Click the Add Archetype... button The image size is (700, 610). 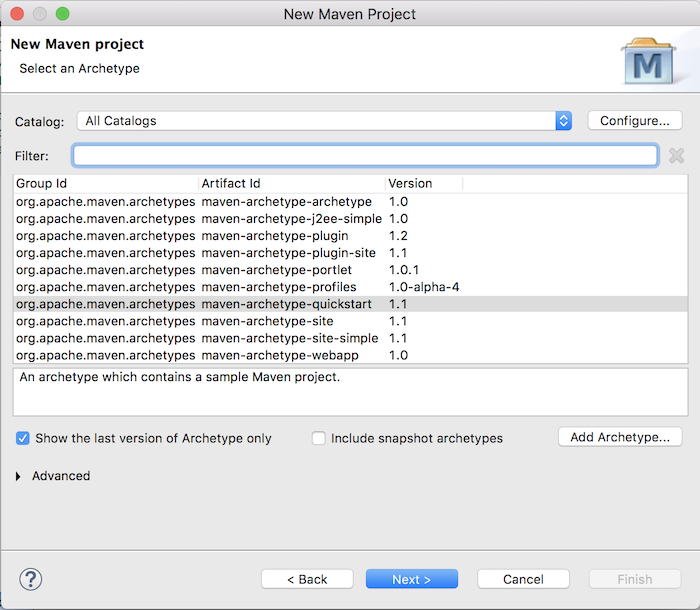pos(620,437)
